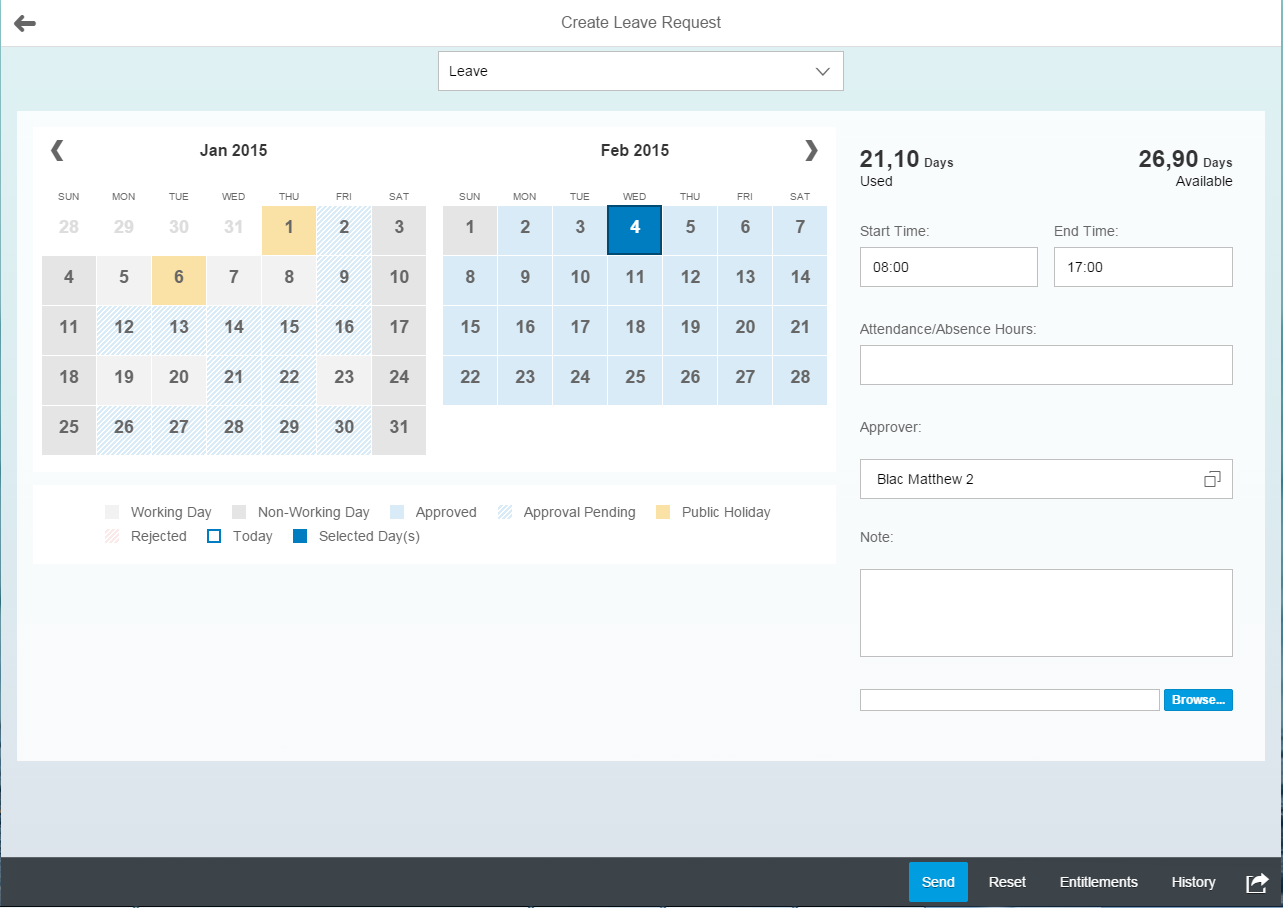
Task: Click the Rejected legend swatch
Action: click(x=112, y=536)
